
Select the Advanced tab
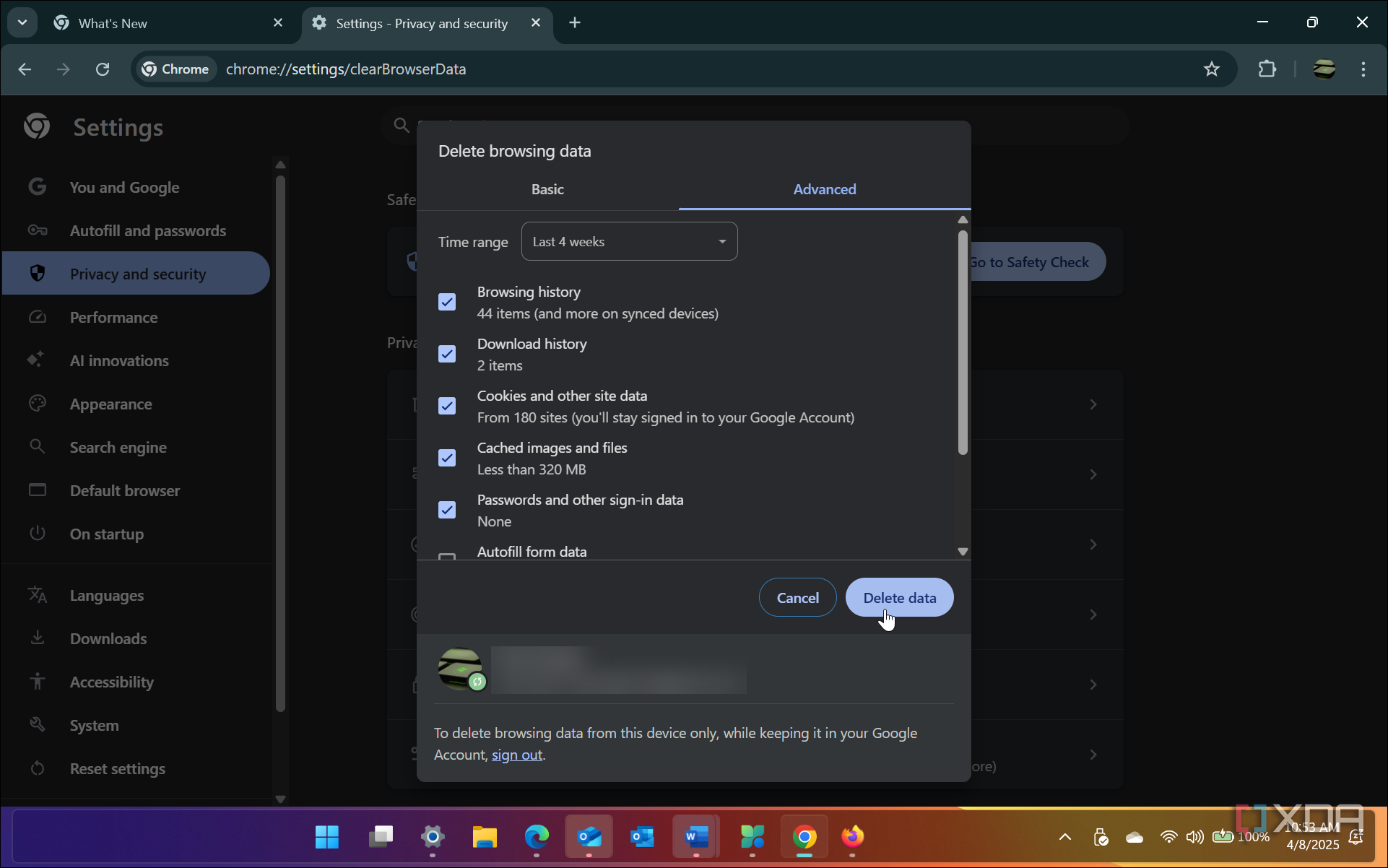point(825,189)
